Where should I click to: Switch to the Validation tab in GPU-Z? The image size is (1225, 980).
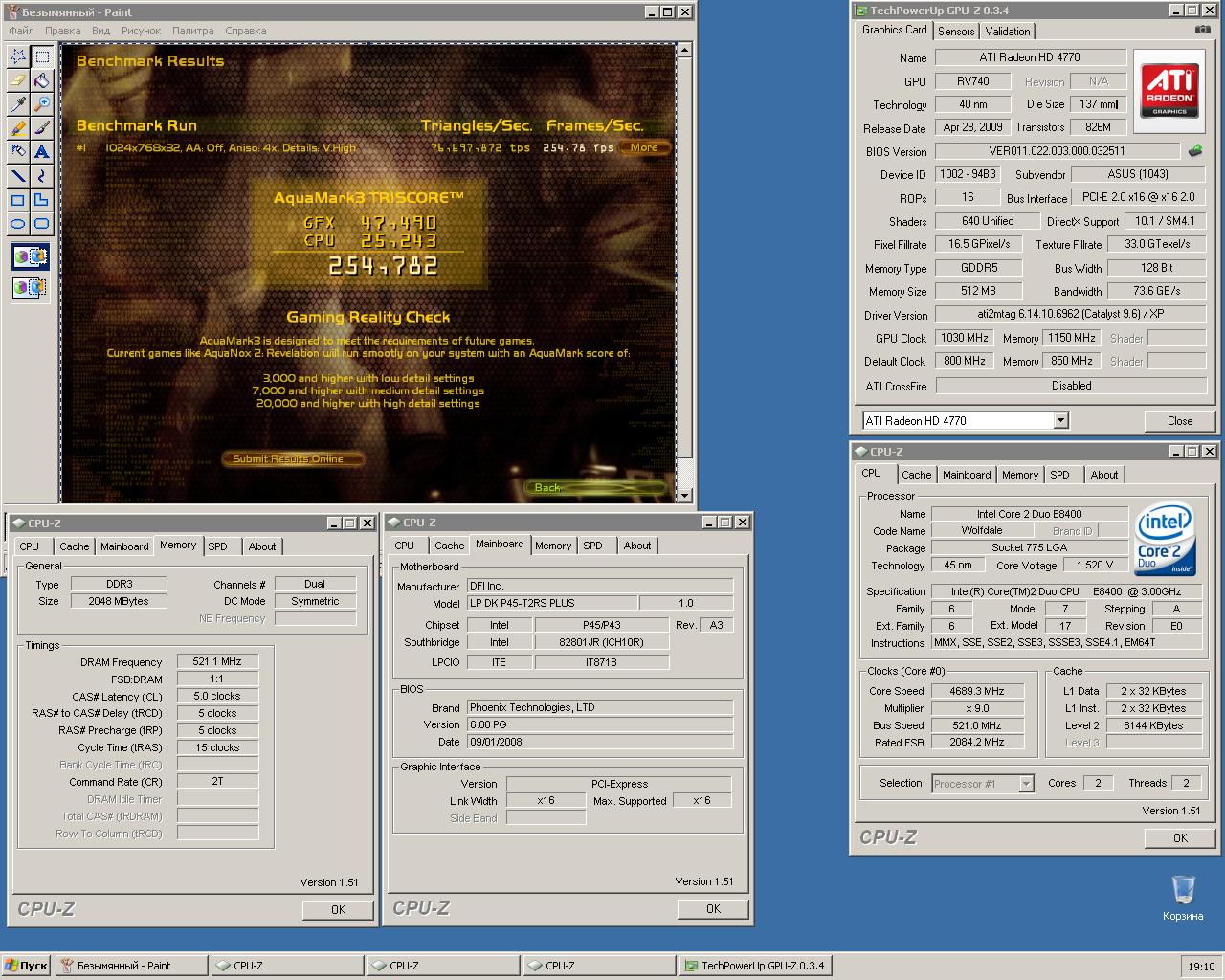coord(1008,31)
